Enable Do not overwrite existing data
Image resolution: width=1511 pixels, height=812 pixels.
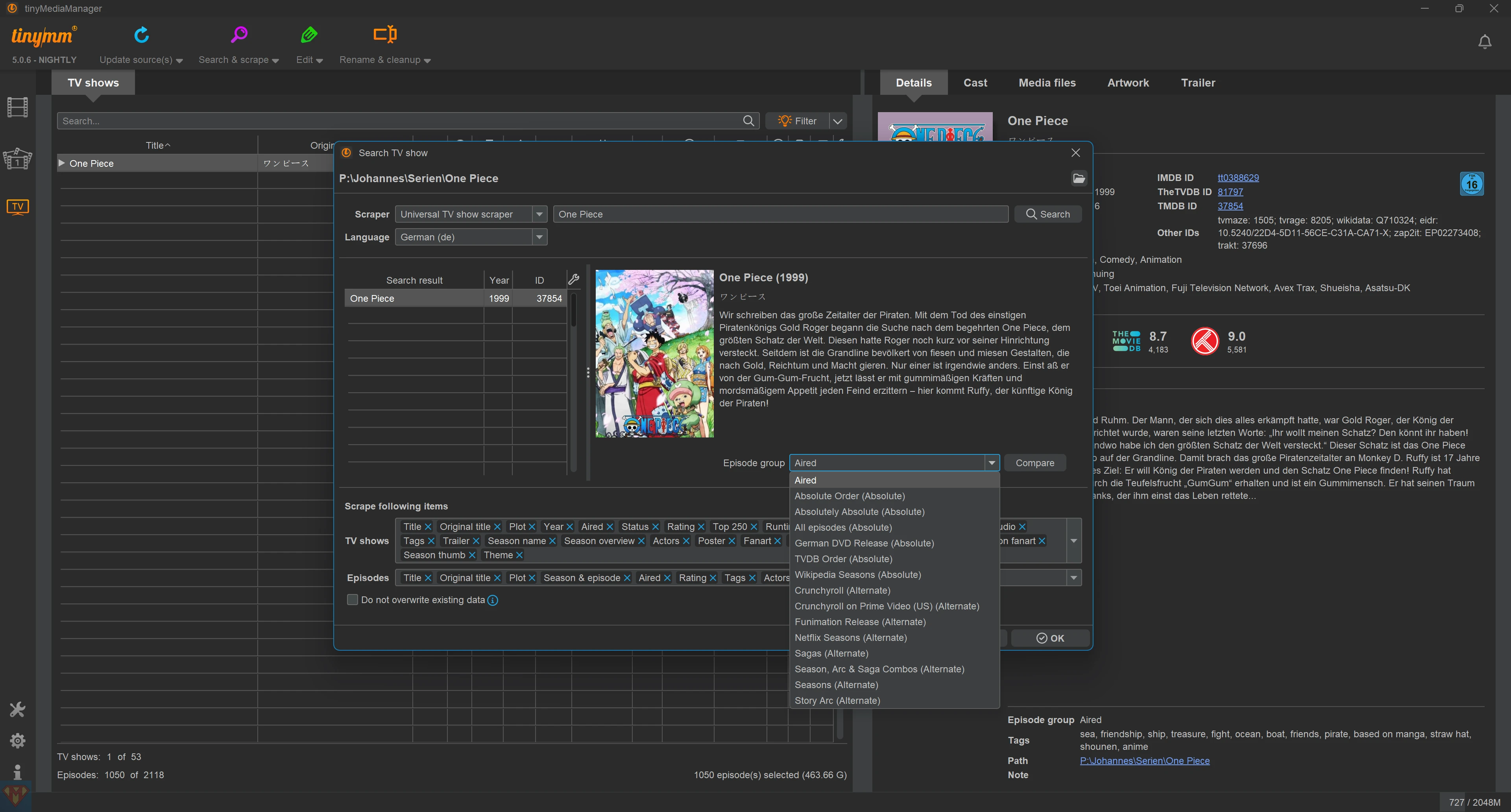pos(353,600)
